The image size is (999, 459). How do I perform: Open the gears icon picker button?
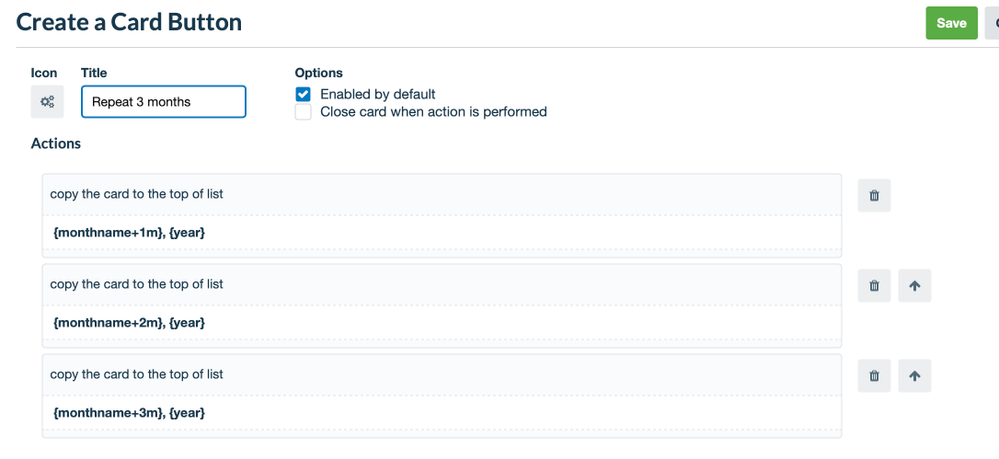(x=47, y=101)
